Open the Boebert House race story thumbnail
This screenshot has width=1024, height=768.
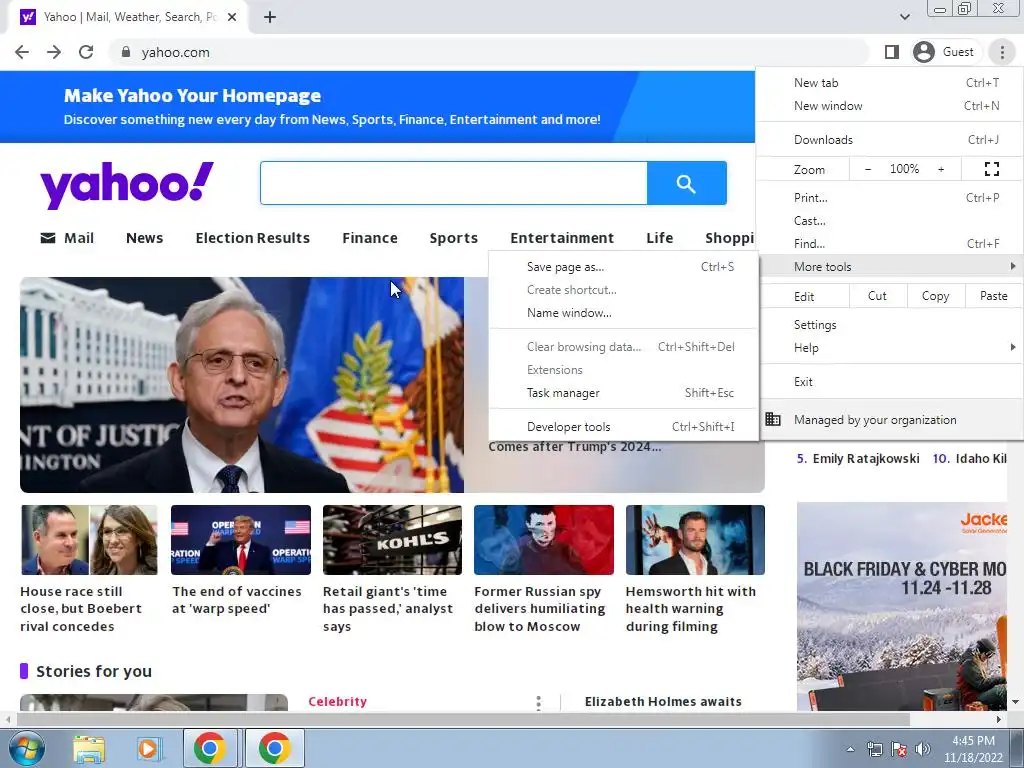(89, 540)
